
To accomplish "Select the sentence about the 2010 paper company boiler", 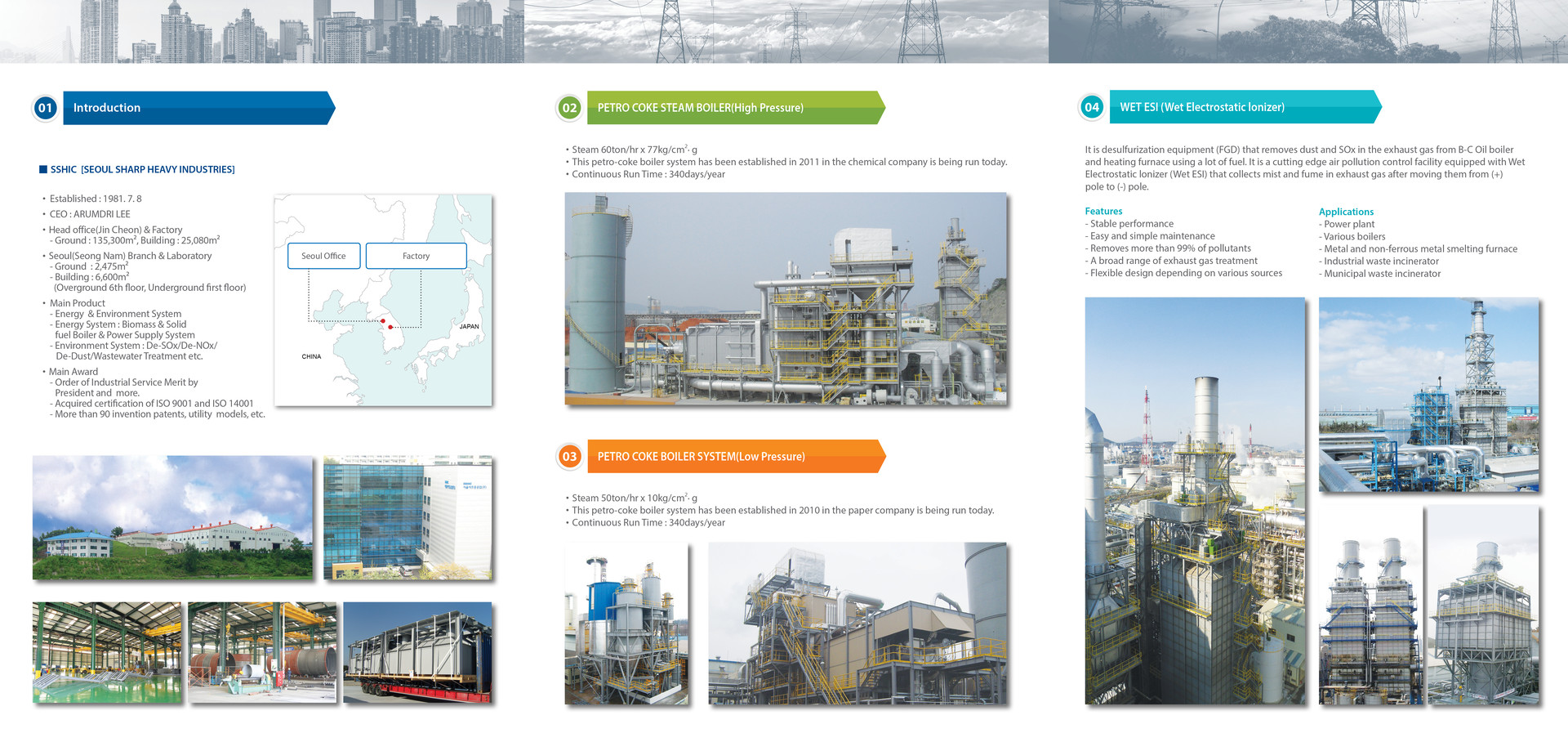I will coord(783,510).
